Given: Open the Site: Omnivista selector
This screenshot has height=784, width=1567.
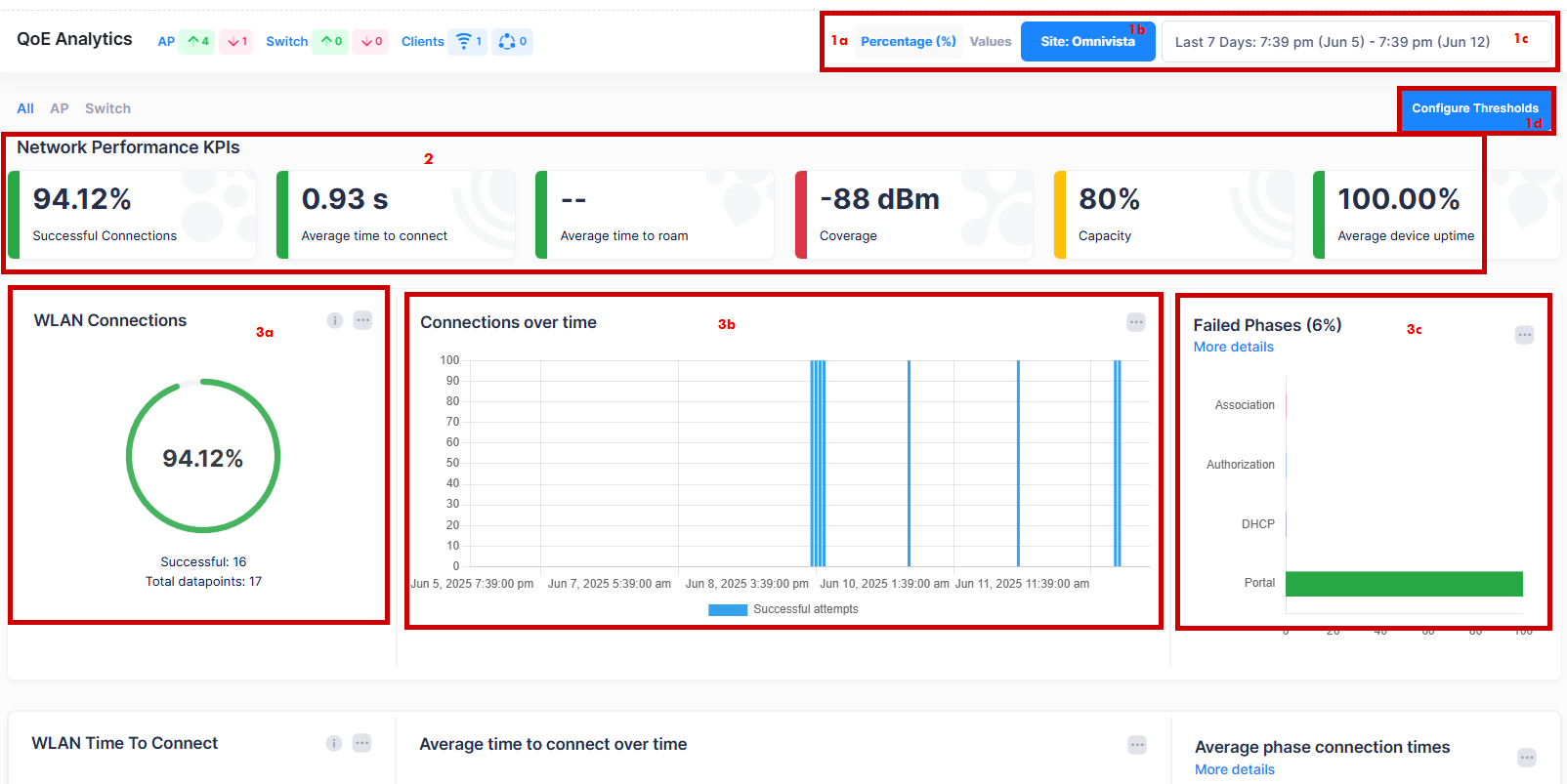Looking at the screenshot, I should point(1087,42).
